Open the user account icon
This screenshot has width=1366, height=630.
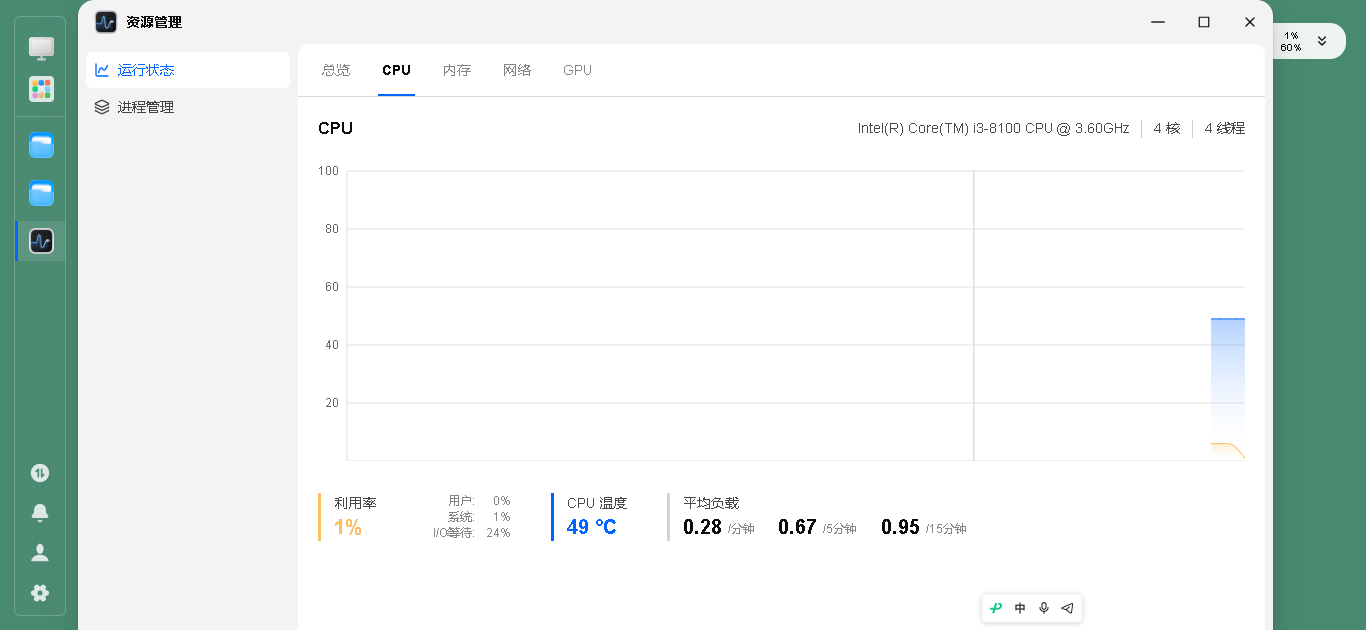(x=40, y=552)
